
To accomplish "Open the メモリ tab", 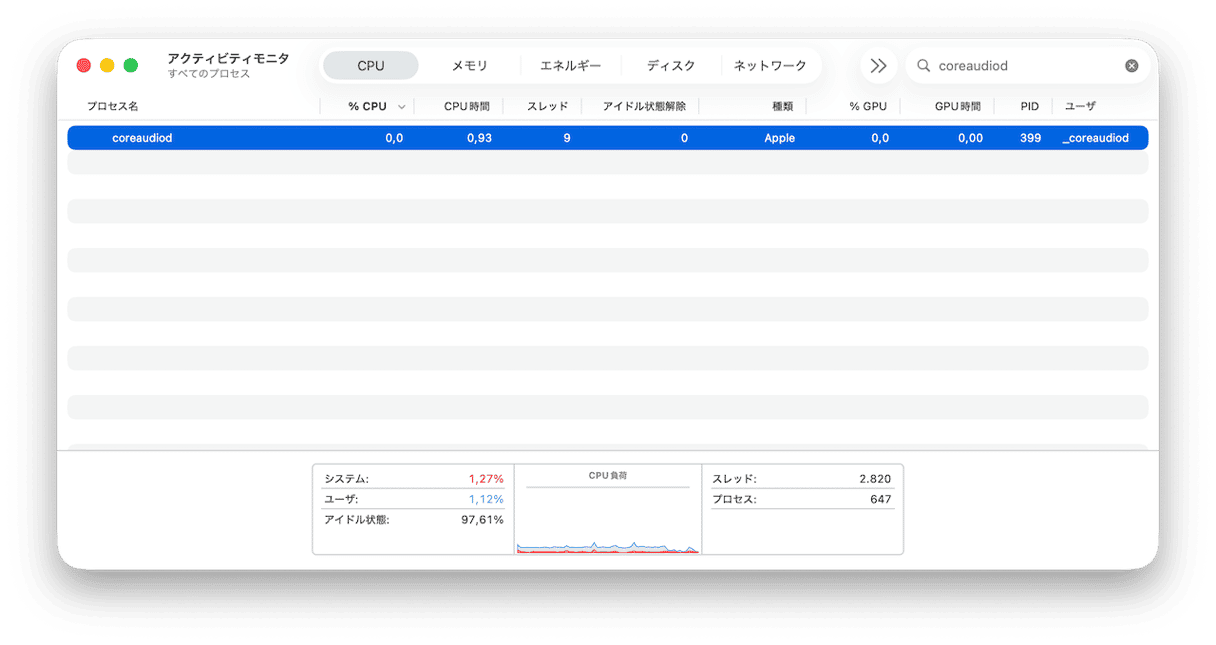I will pos(470,66).
